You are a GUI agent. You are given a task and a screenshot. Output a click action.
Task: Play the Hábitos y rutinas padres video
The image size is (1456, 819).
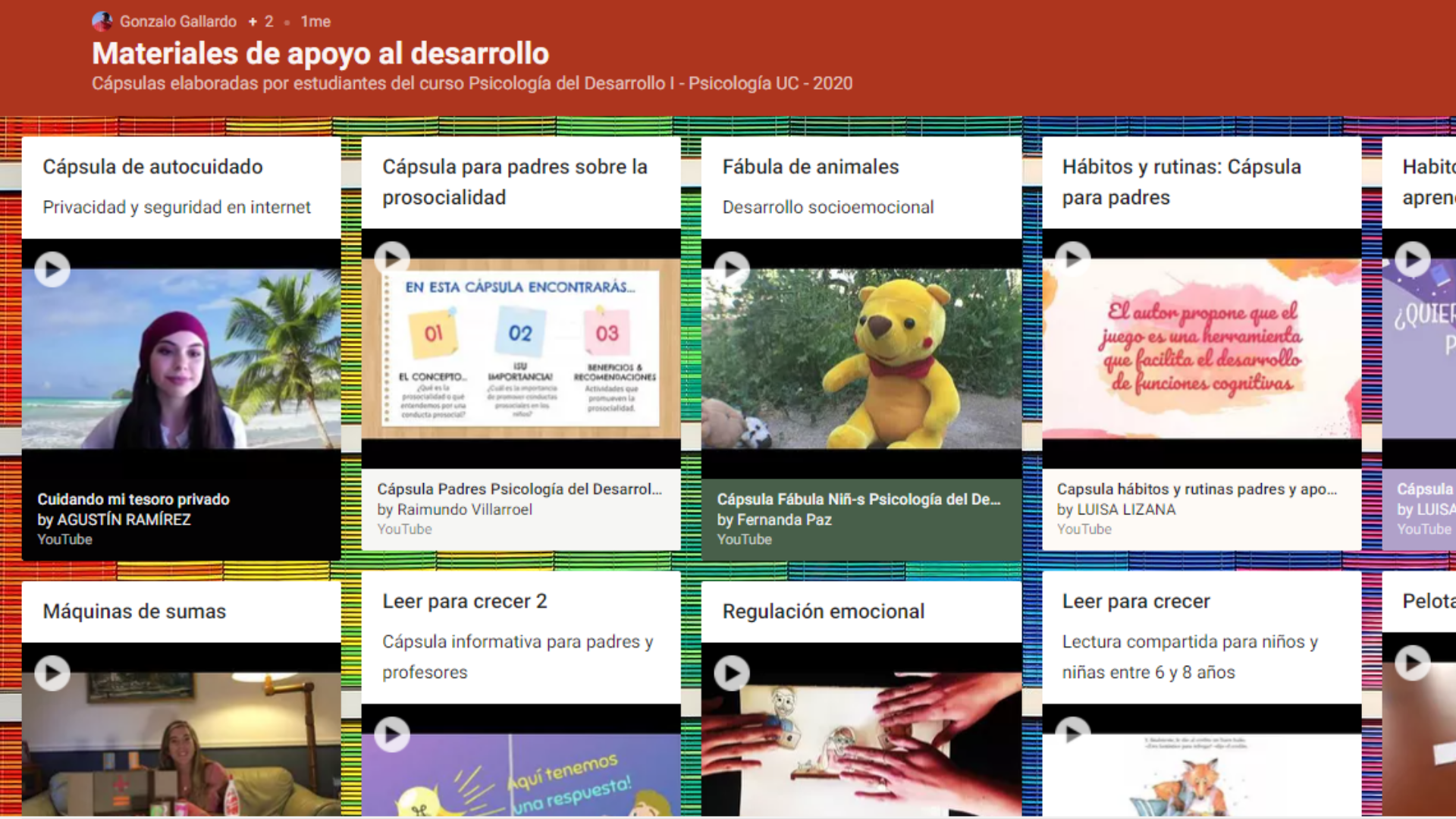pos(1072,259)
